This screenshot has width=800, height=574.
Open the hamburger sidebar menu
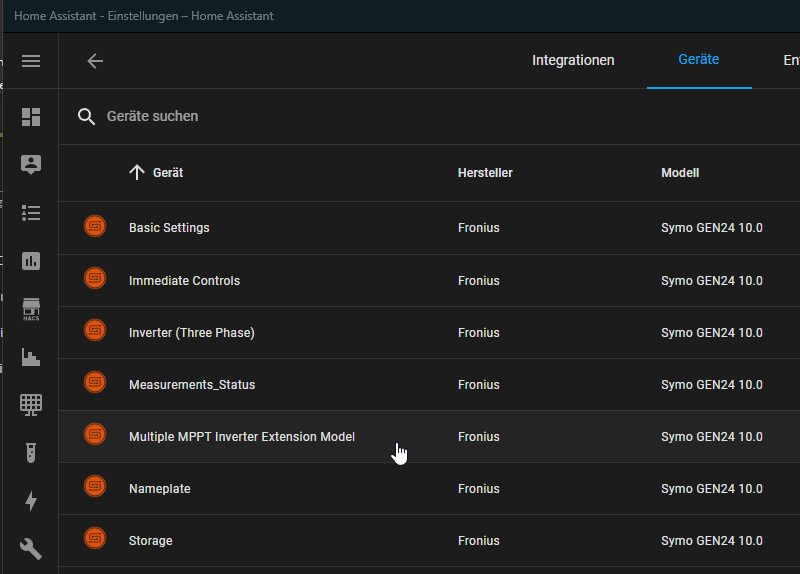[31, 61]
